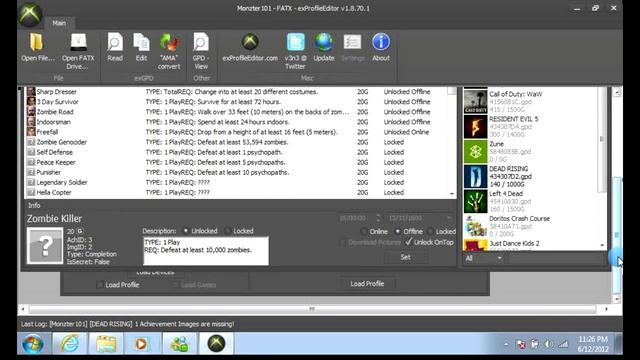Select the Legendary Soldier achievement row
Image resolution: width=640 pixels, height=360 pixels.
pos(239,182)
